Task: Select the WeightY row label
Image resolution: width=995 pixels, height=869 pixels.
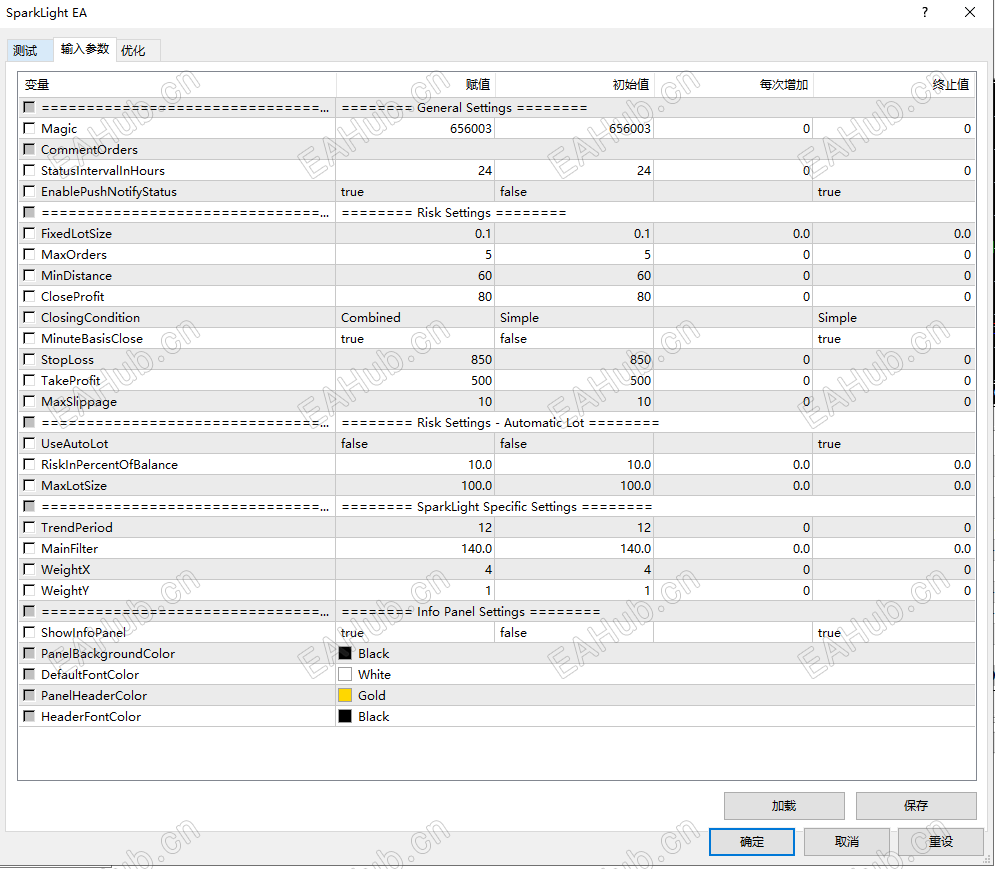Action: tap(65, 590)
